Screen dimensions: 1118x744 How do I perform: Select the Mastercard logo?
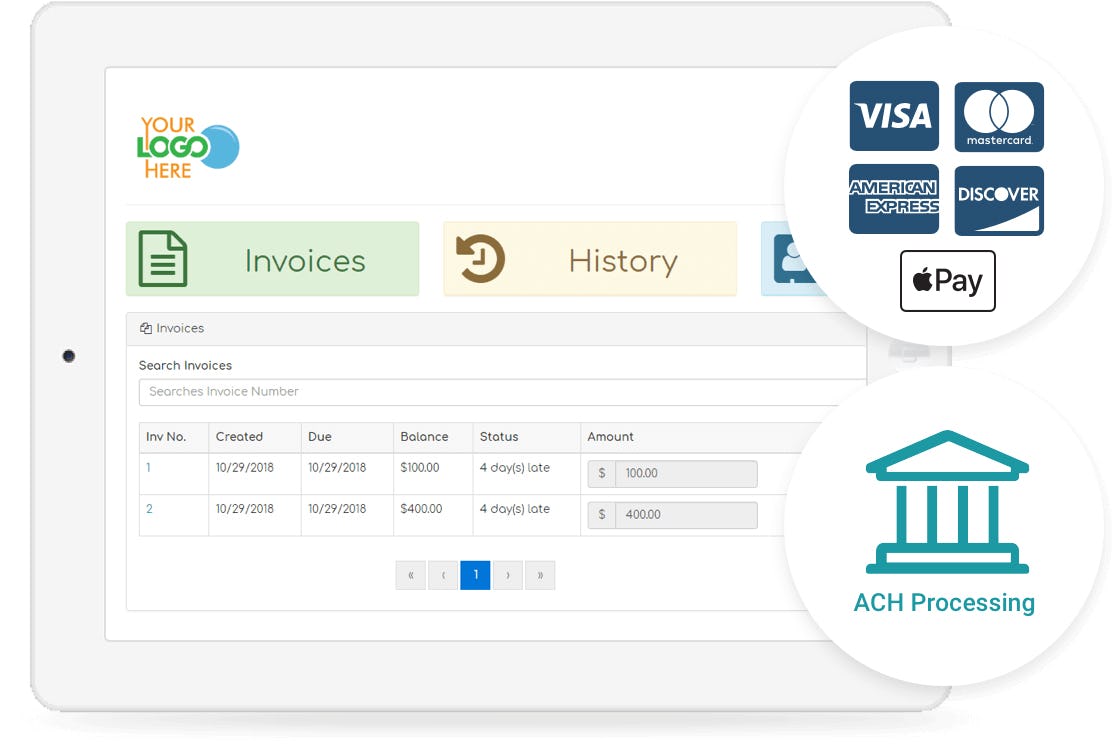(x=999, y=117)
